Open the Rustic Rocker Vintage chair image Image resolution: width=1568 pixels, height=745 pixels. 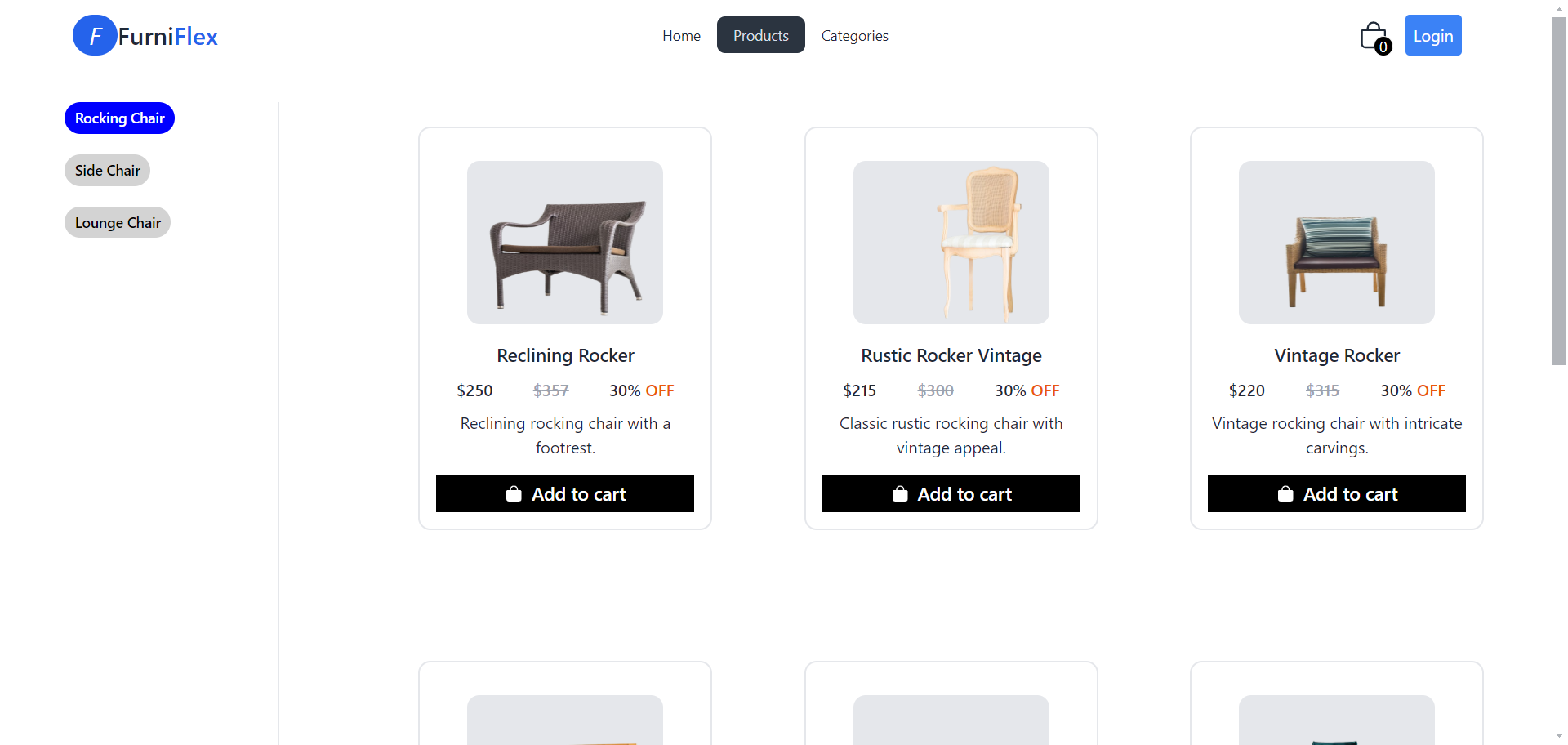point(951,243)
